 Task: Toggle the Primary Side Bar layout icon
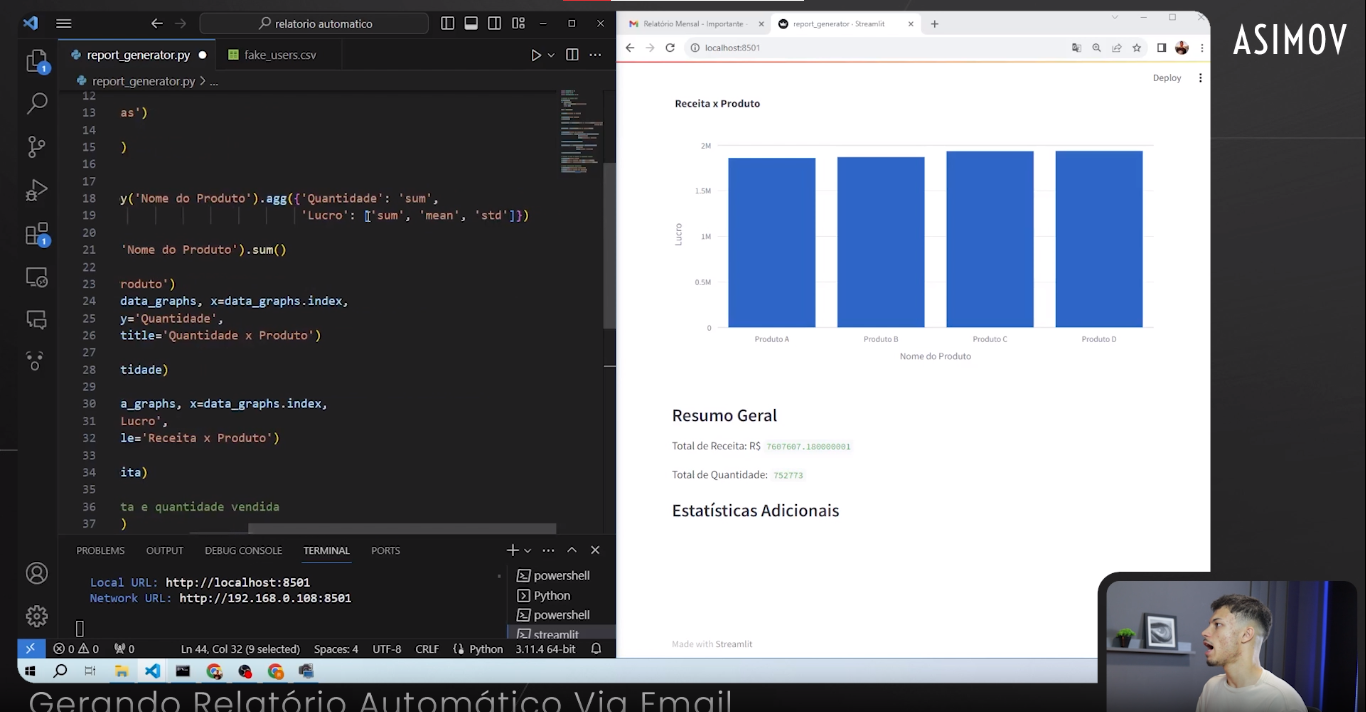click(x=447, y=22)
